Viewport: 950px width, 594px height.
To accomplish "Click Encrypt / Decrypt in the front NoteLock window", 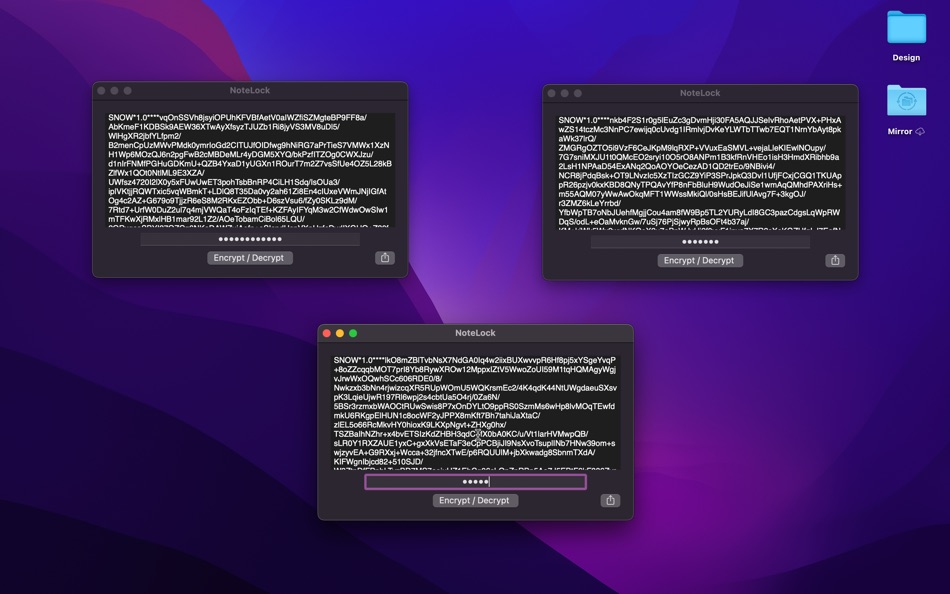I will [475, 500].
